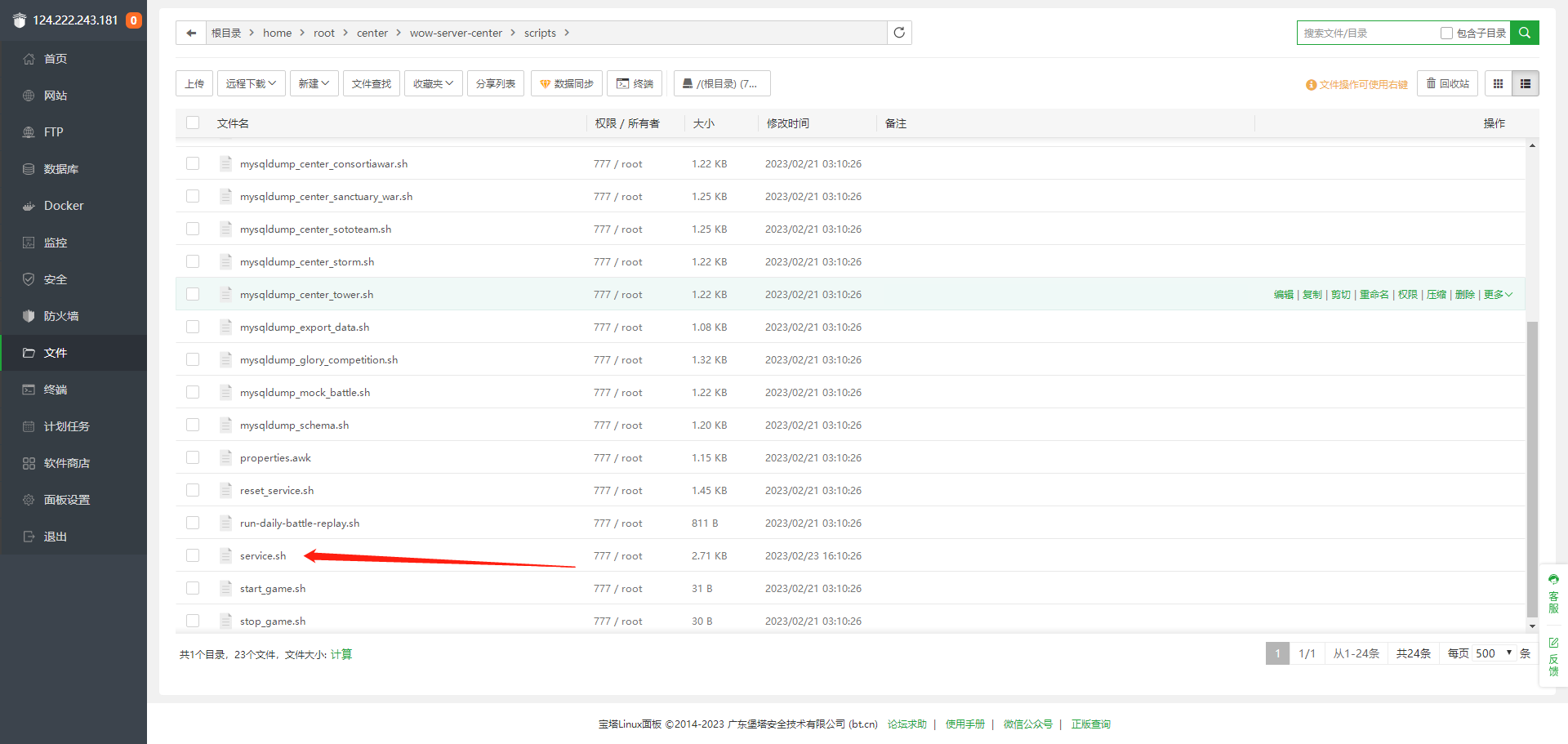Refresh the current directory listing

[x=899, y=33]
